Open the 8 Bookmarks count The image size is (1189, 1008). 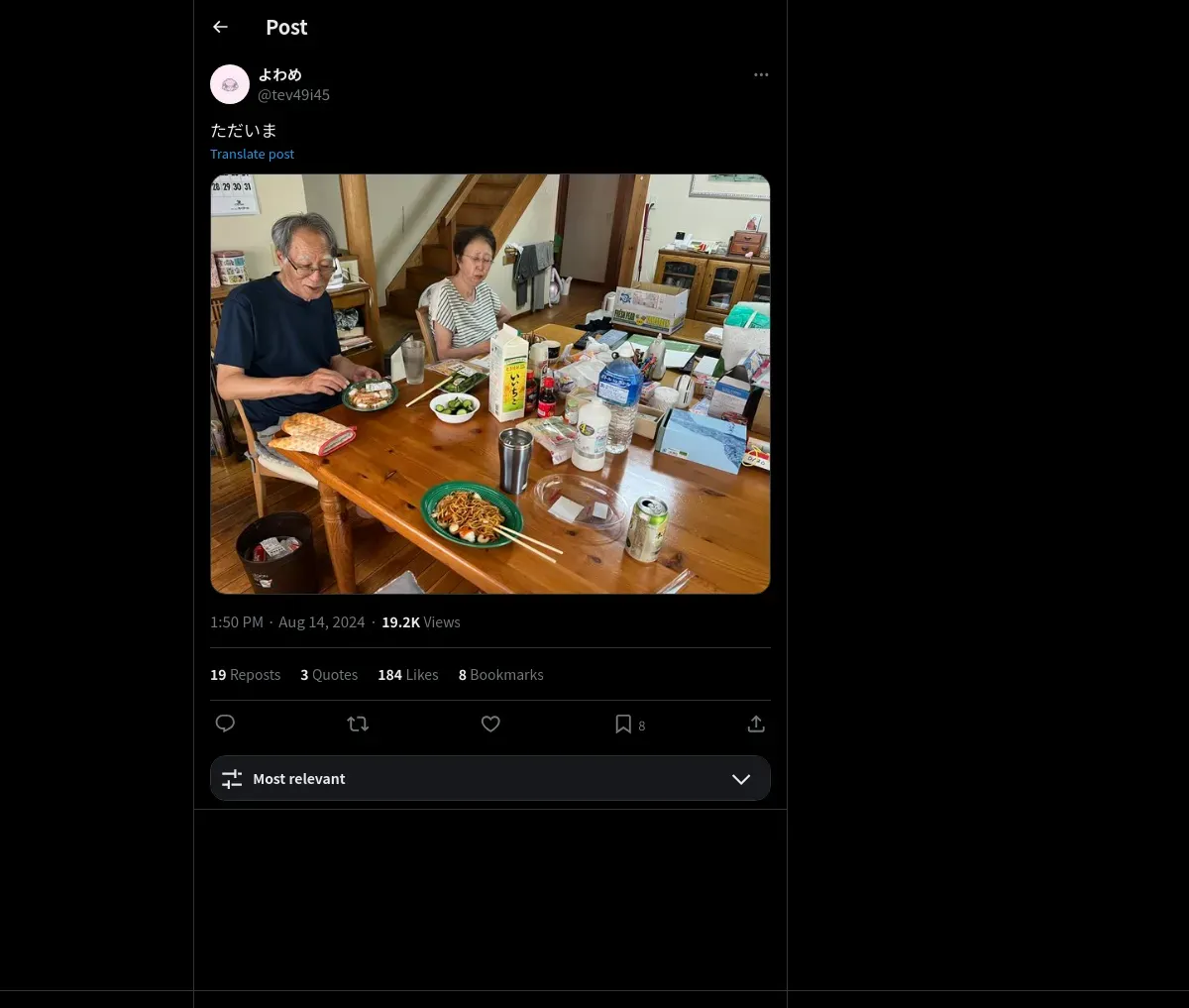(x=500, y=675)
